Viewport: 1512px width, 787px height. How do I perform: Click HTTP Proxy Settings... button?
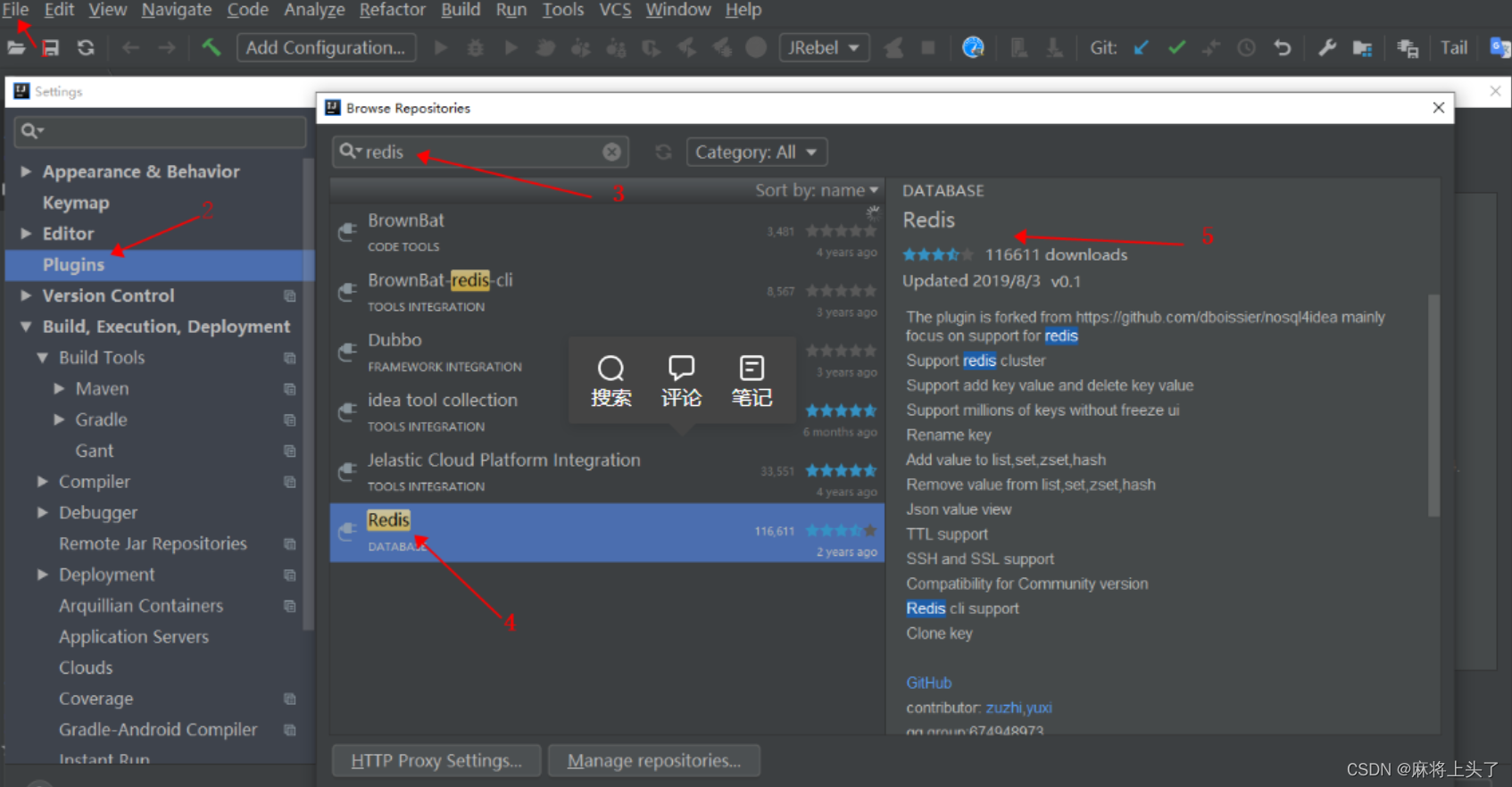[x=436, y=760]
